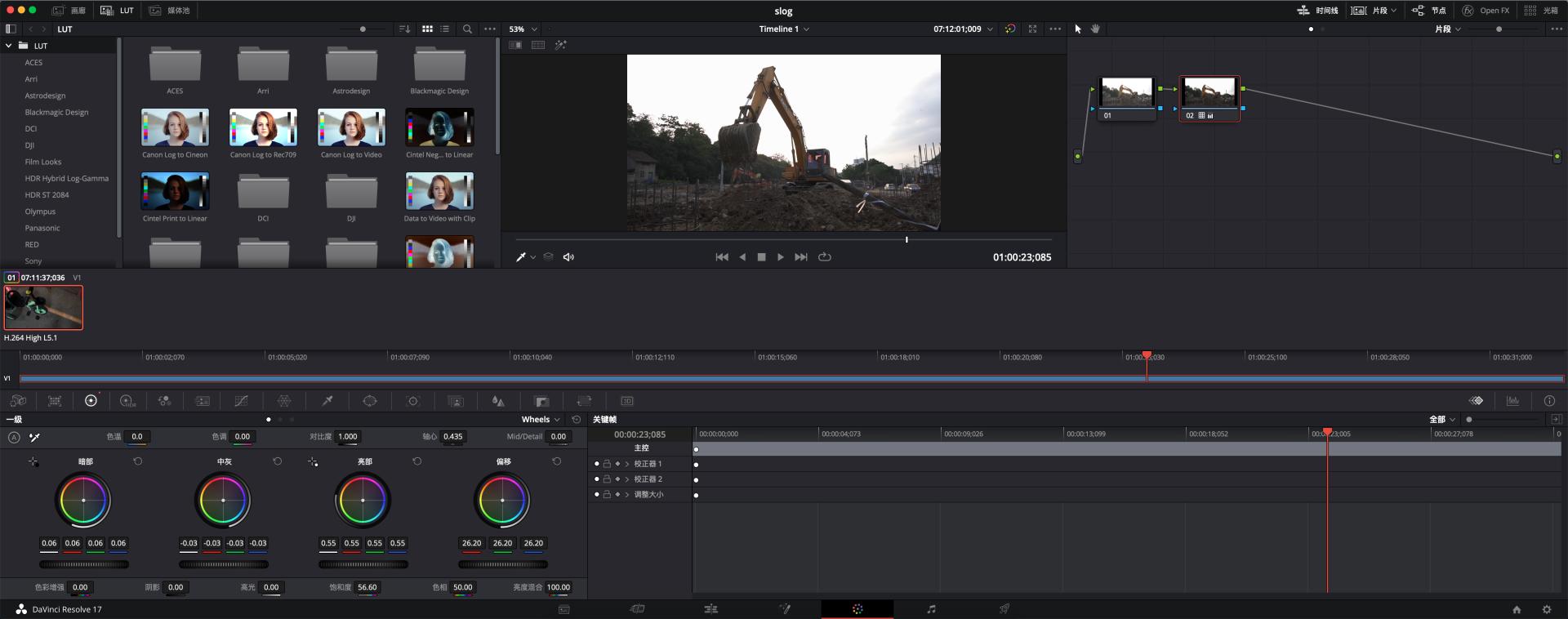The height and width of the screenshot is (619, 1568).
Task: Click the auto balance A button
Action: point(14,437)
